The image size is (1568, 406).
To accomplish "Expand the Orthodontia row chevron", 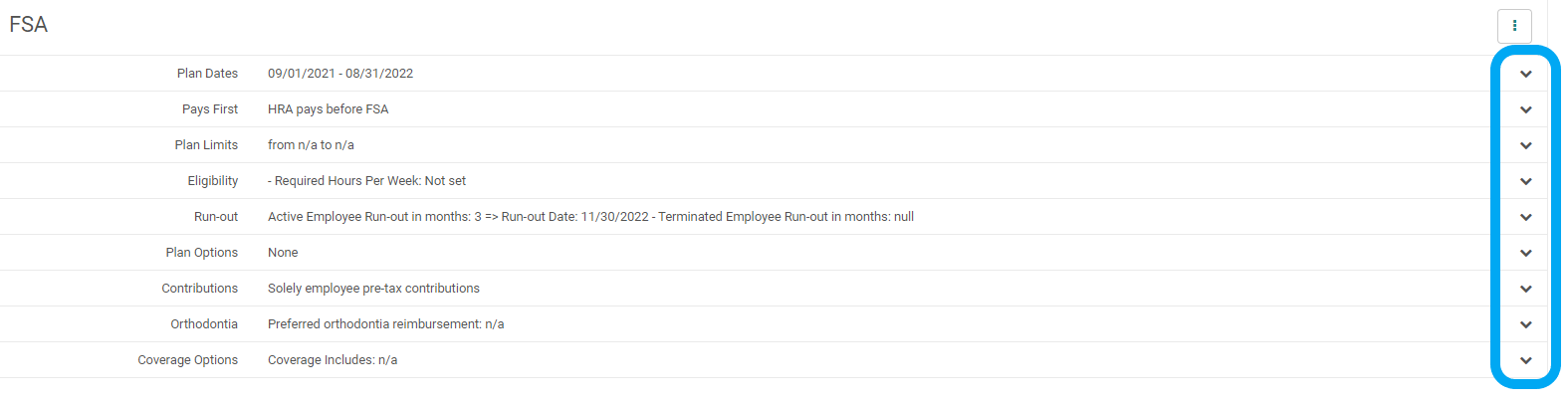I will point(1525,324).
